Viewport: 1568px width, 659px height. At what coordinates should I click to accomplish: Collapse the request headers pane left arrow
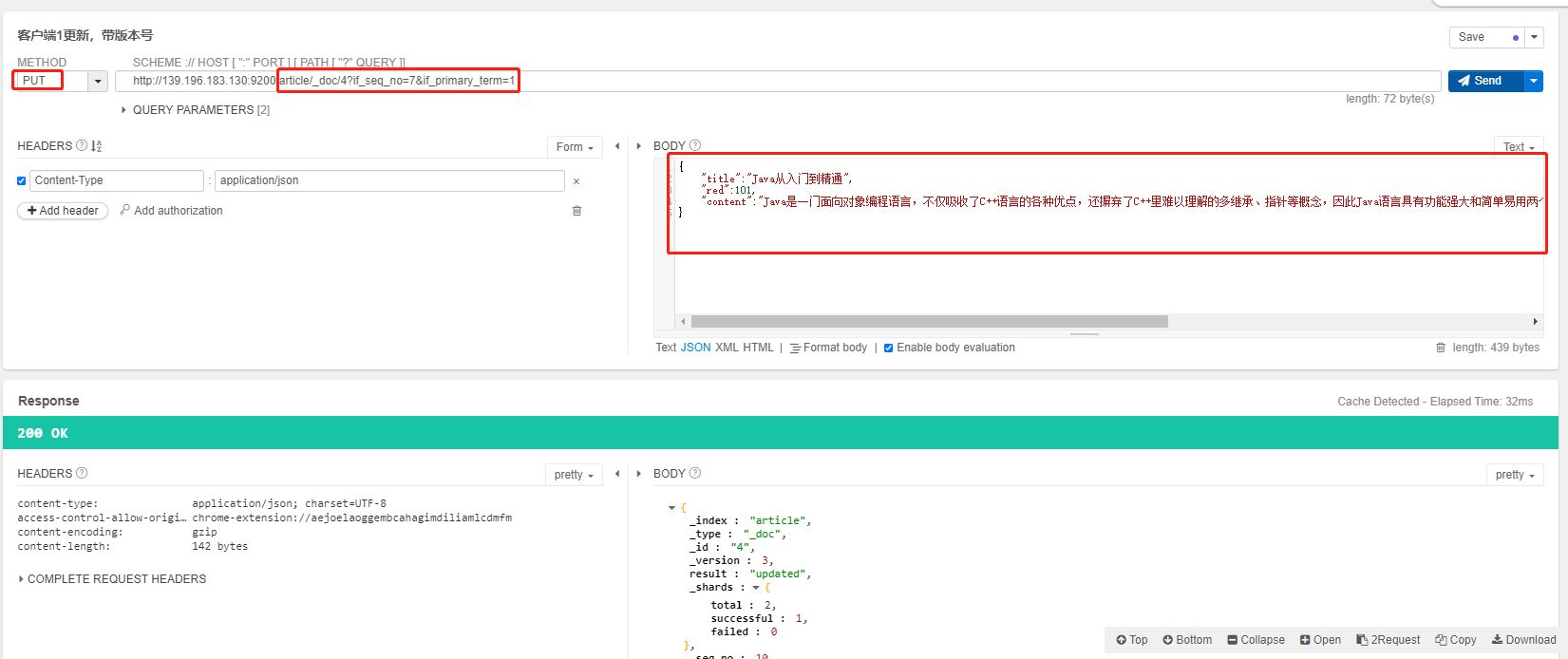[x=617, y=146]
